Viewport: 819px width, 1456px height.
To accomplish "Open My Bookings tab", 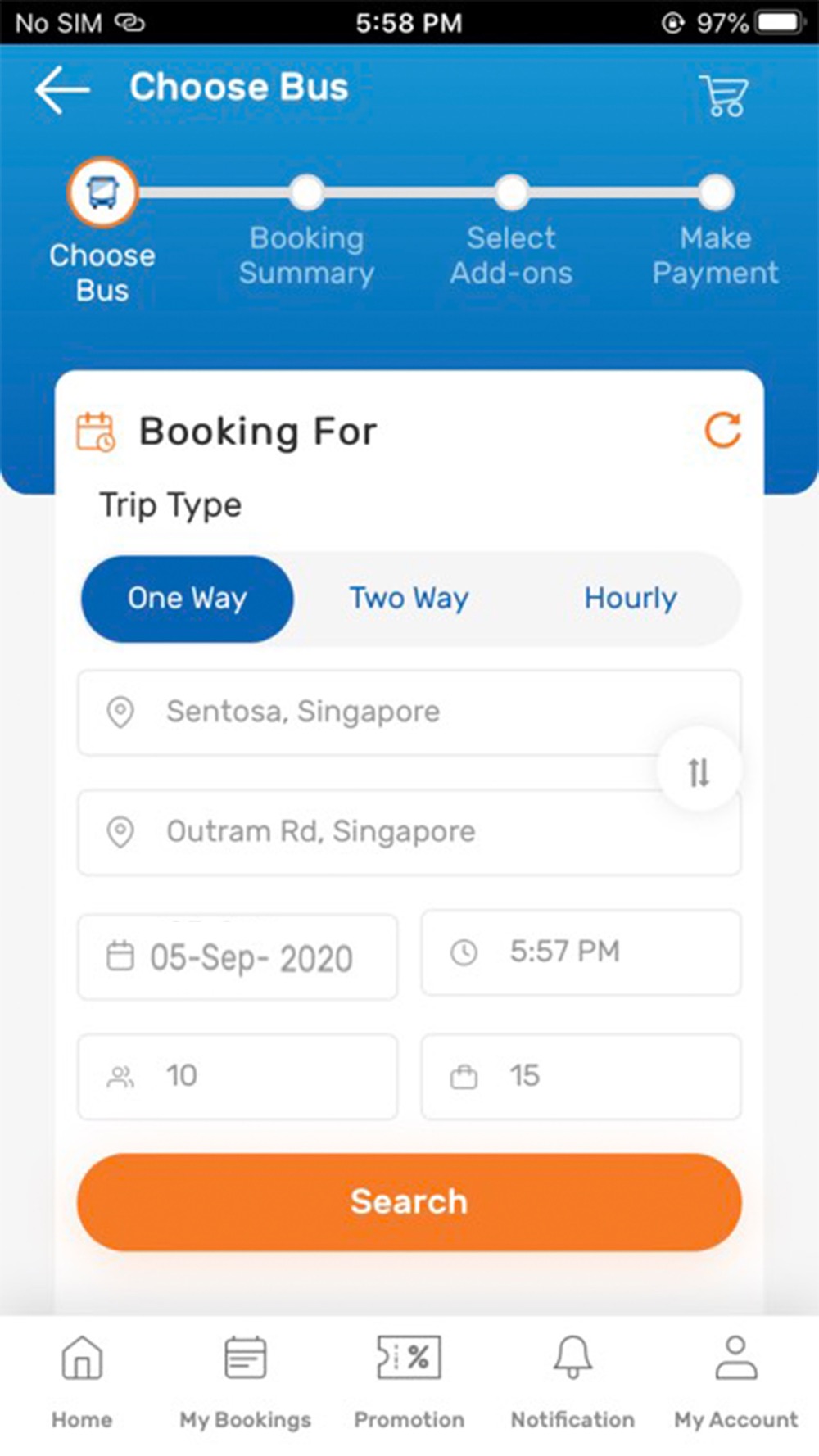I will [x=246, y=1359].
